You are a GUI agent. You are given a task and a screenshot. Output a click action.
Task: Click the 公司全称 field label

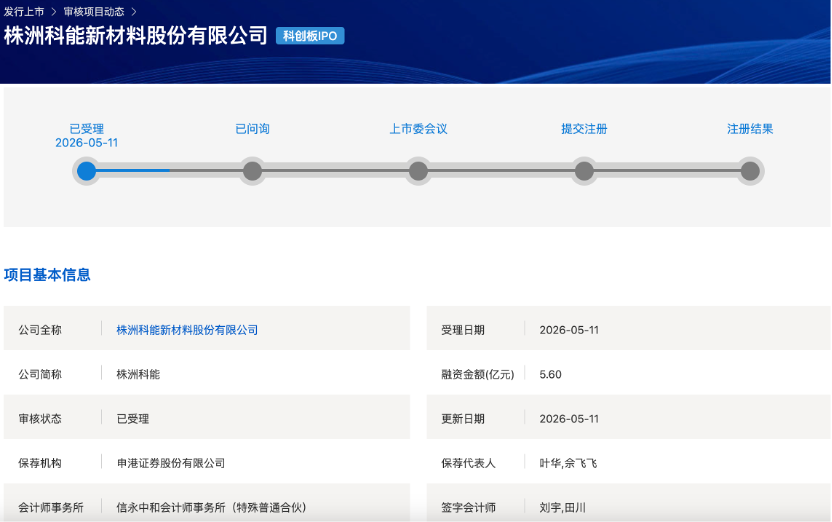coord(40,330)
